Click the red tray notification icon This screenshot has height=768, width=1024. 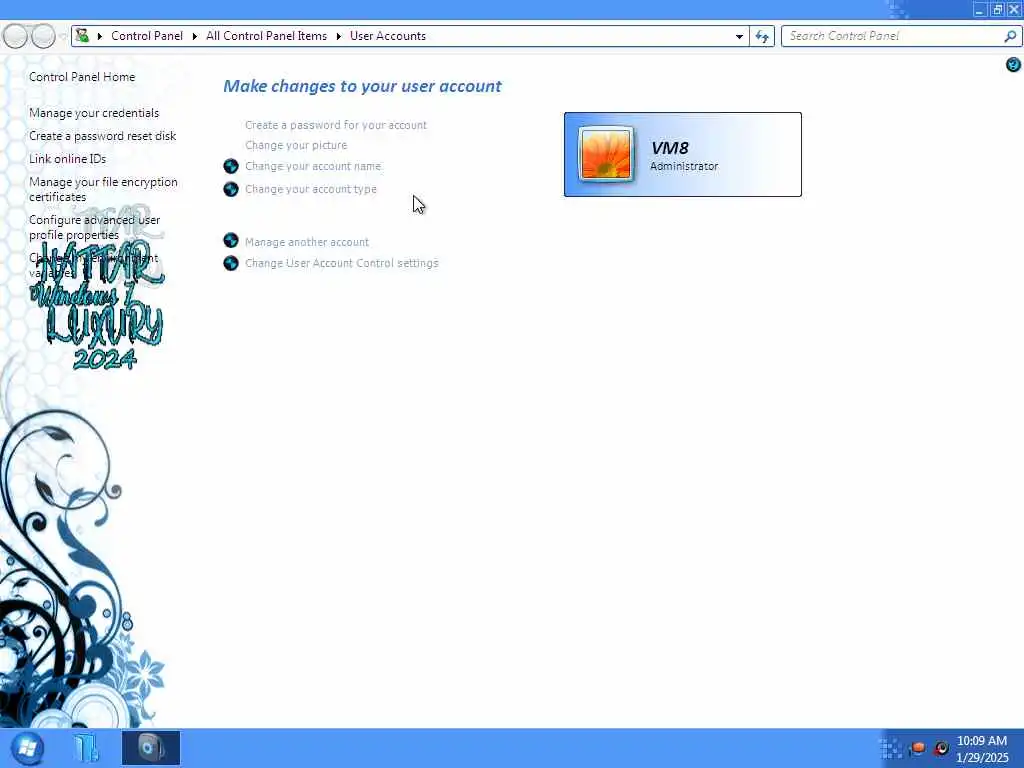point(918,748)
